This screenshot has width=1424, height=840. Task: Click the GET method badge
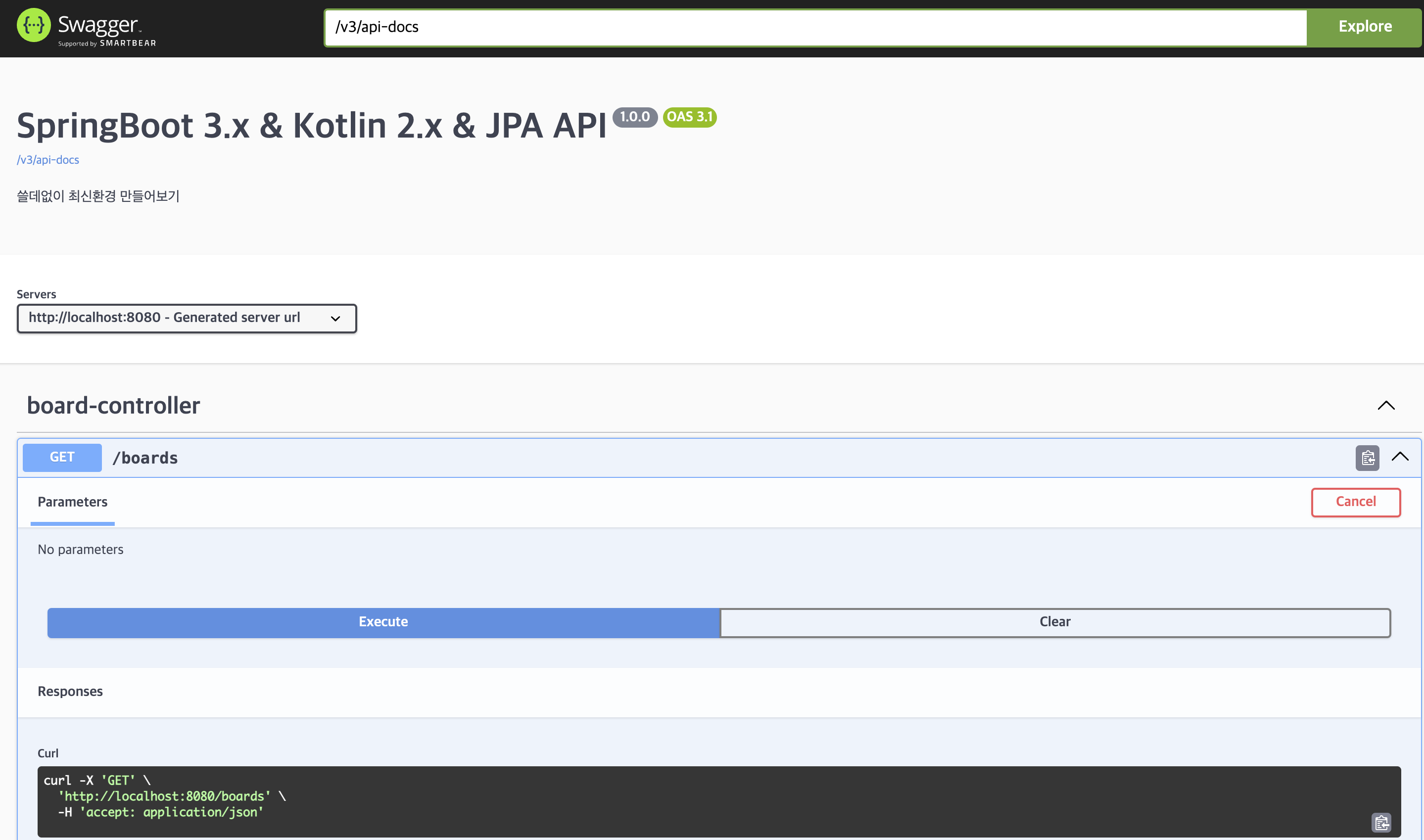[62, 458]
